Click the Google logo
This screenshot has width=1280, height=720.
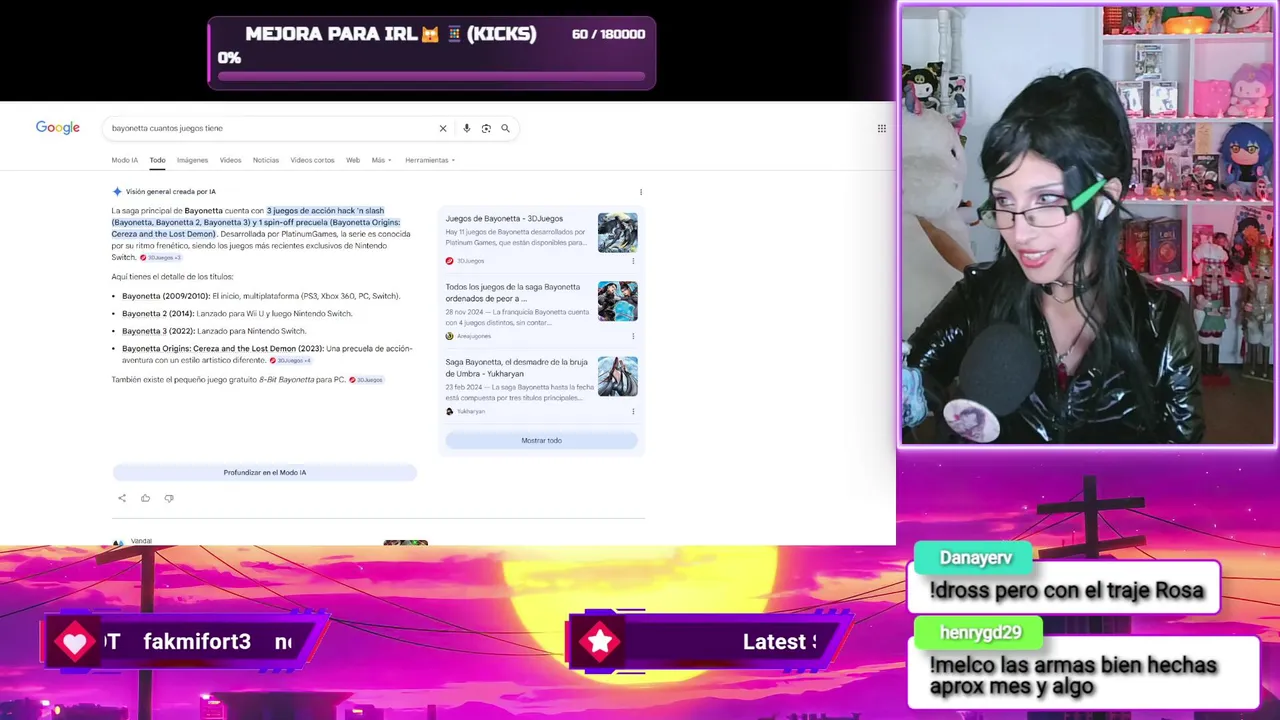[58, 128]
